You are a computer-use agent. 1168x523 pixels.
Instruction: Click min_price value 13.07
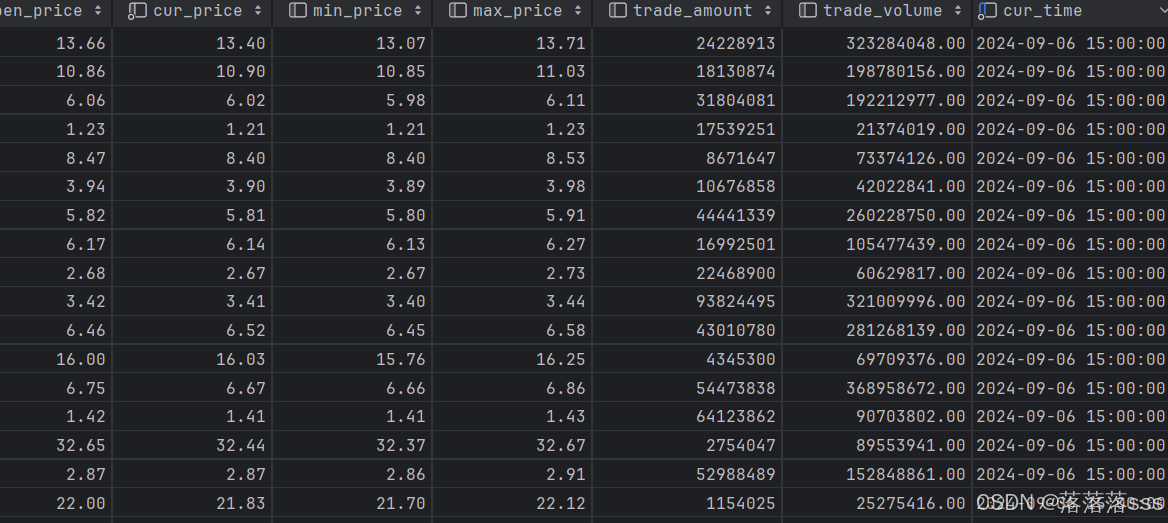(401, 43)
